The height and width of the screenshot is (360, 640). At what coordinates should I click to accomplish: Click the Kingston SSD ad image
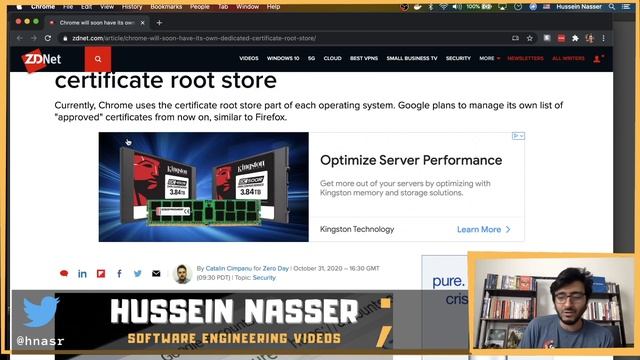(x=204, y=187)
